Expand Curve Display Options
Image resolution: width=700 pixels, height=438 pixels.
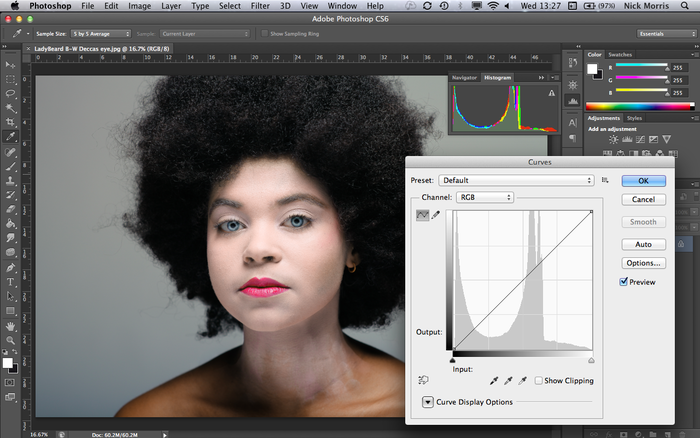click(429, 402)
